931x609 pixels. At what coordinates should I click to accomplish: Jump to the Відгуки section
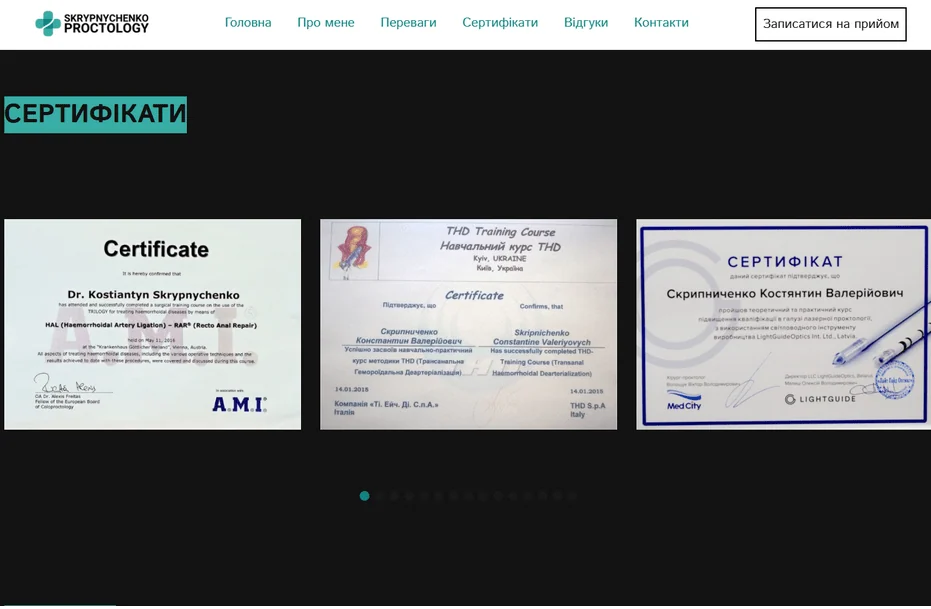click(x=585, y=23)
